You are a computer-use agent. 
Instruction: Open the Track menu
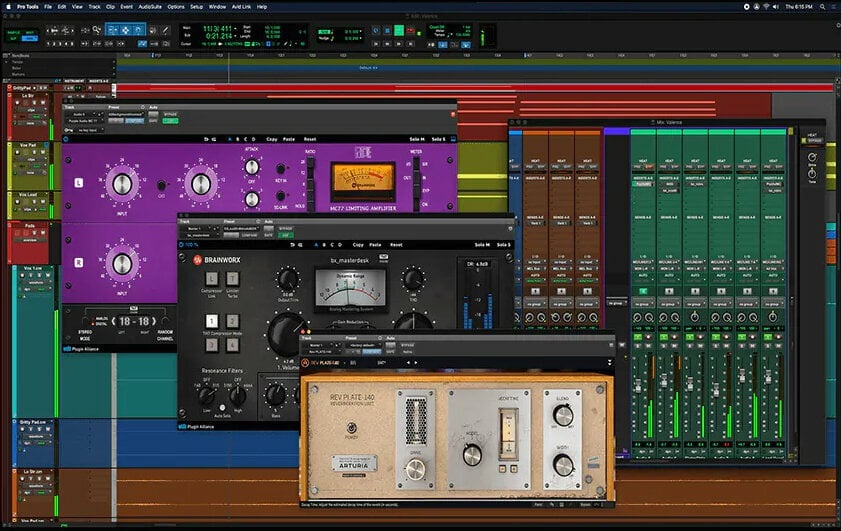point(93,6)
